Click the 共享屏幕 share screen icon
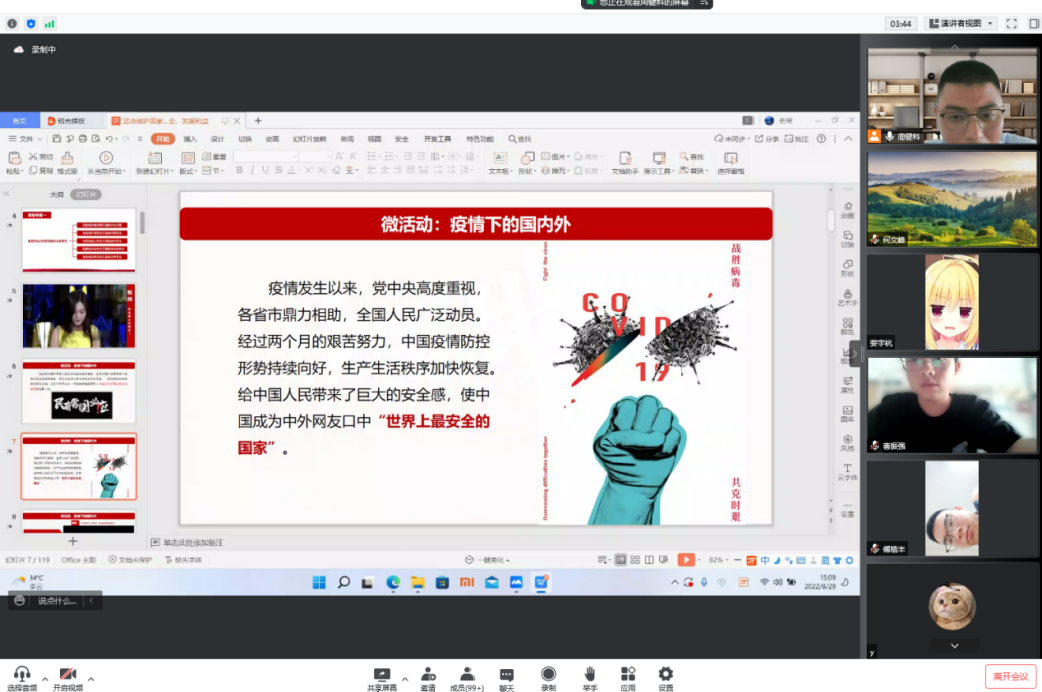 click(381, 675)
